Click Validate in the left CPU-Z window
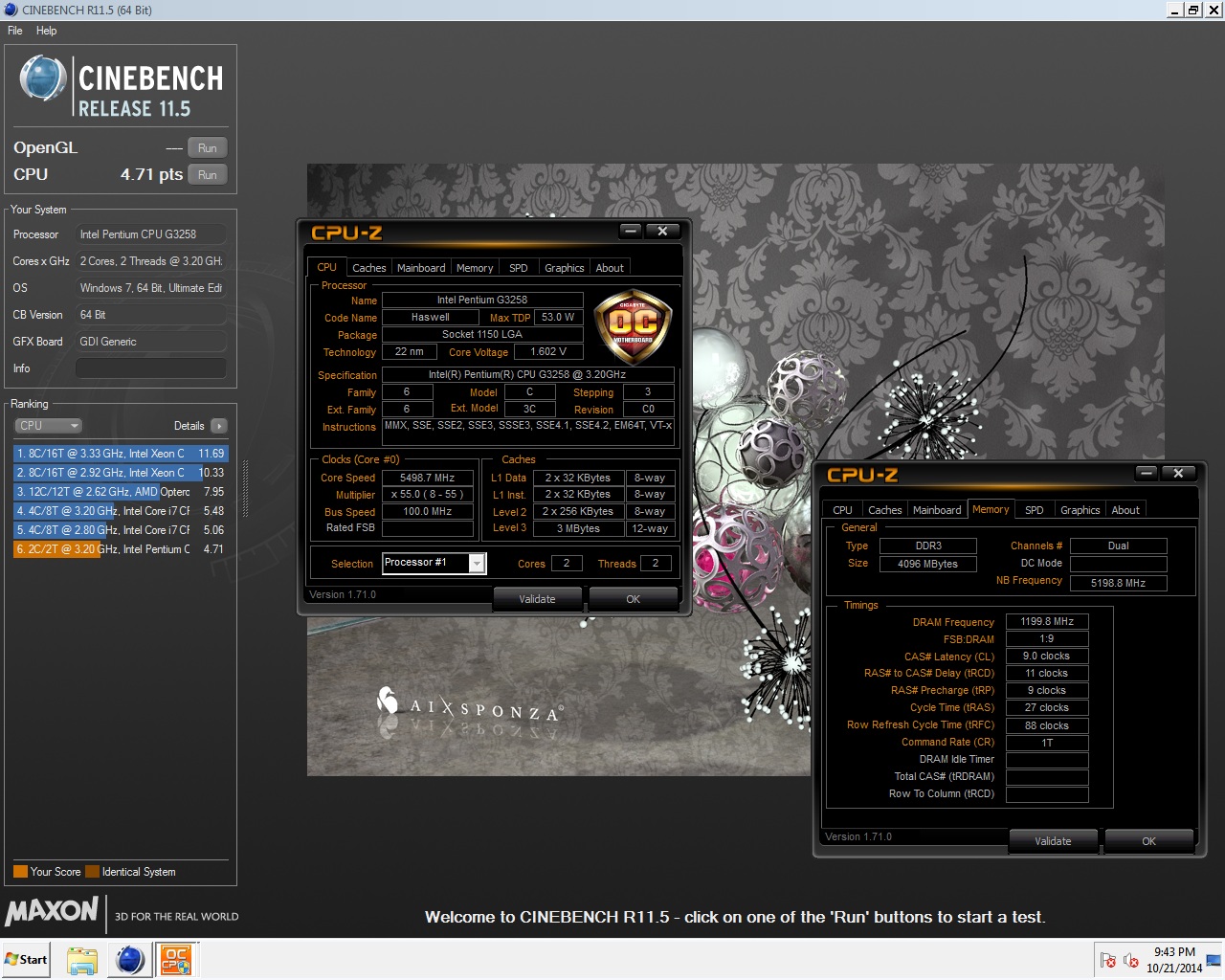Image resolution: width=1225 pixels, height=980 pixels. tap(537, 599)
